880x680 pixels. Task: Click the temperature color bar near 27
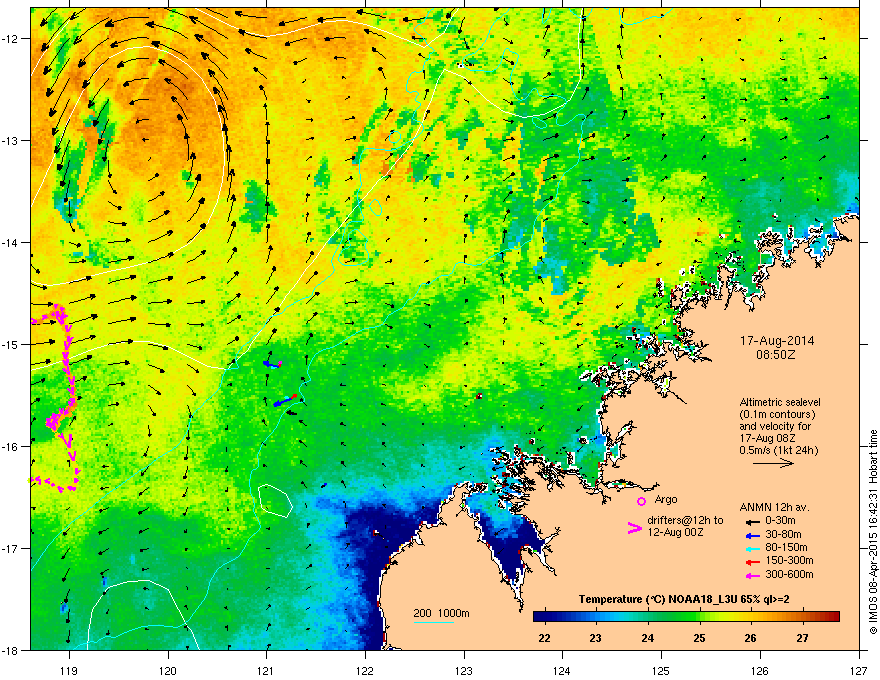pos(803,617)
